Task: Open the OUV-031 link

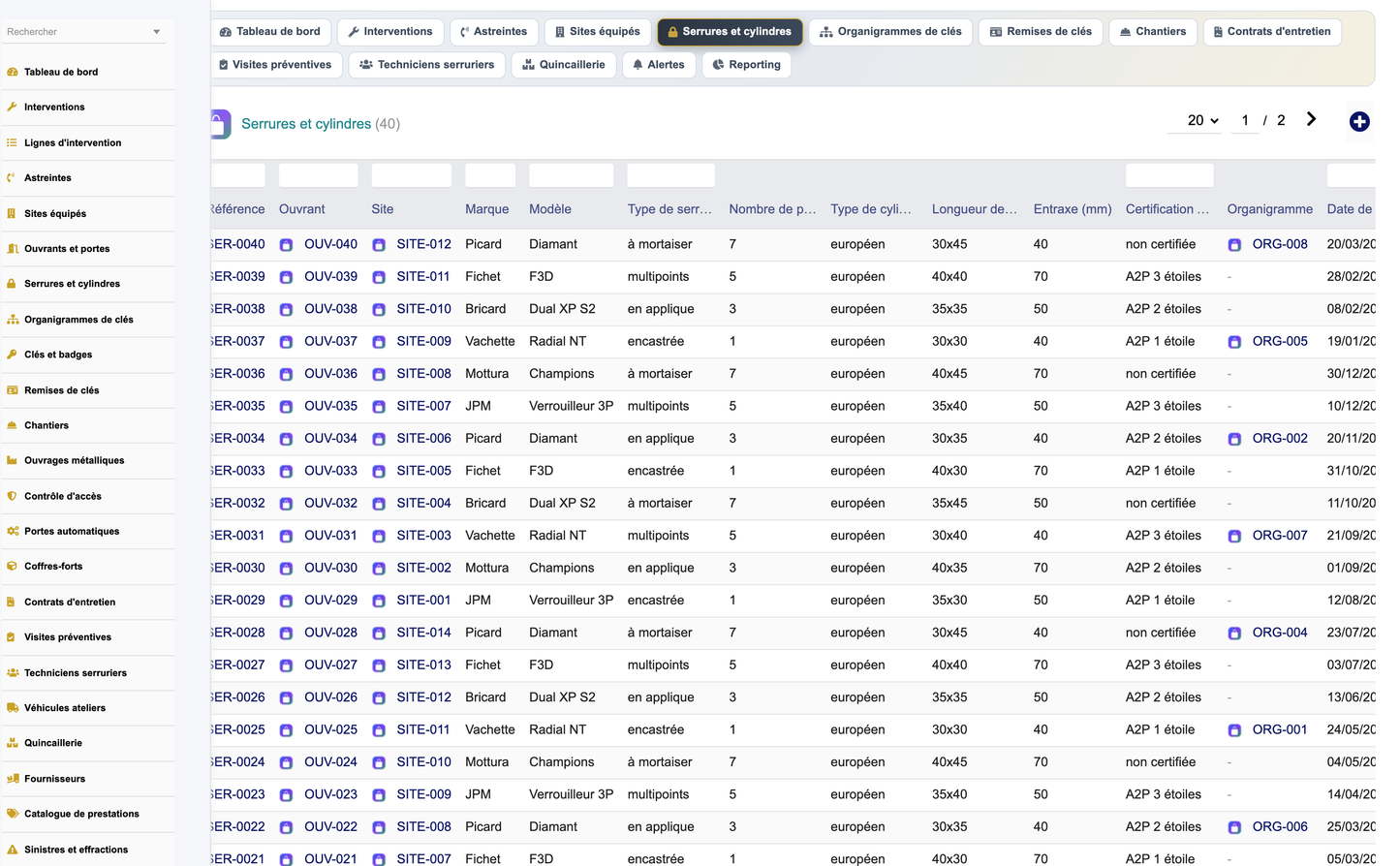Action: [x=330, y=536]
